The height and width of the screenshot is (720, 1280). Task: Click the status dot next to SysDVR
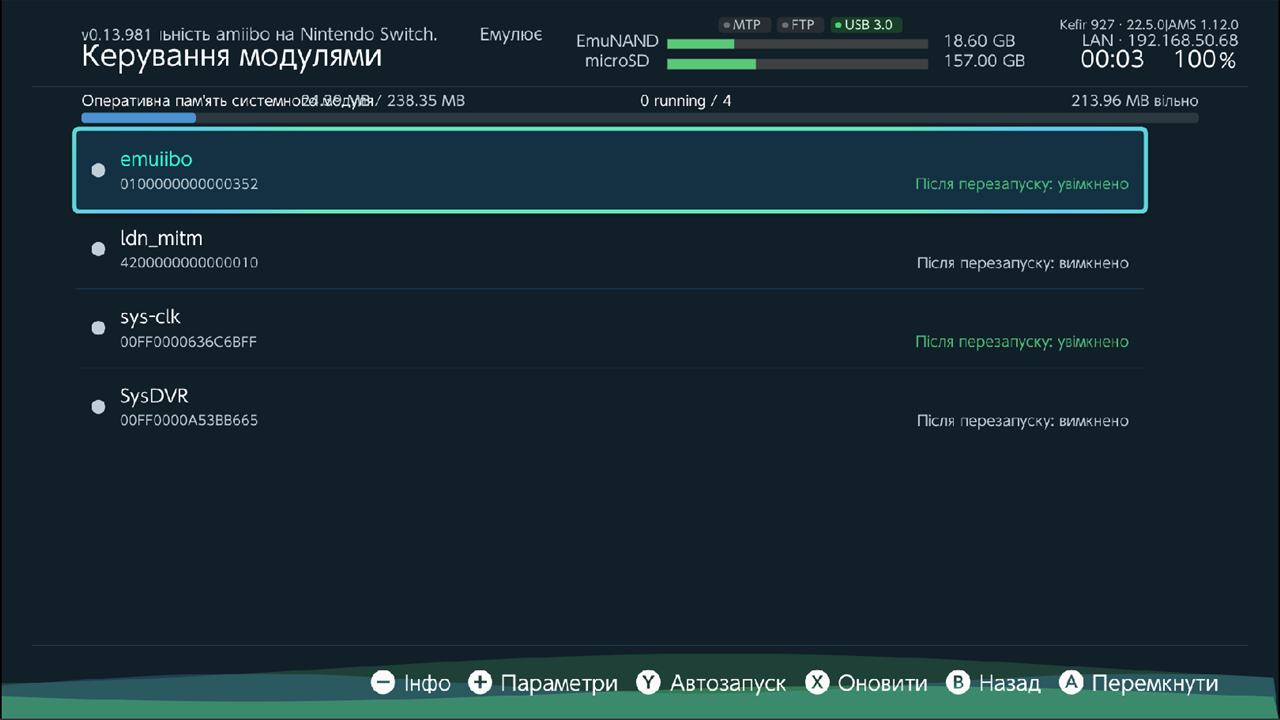(98, 407)
